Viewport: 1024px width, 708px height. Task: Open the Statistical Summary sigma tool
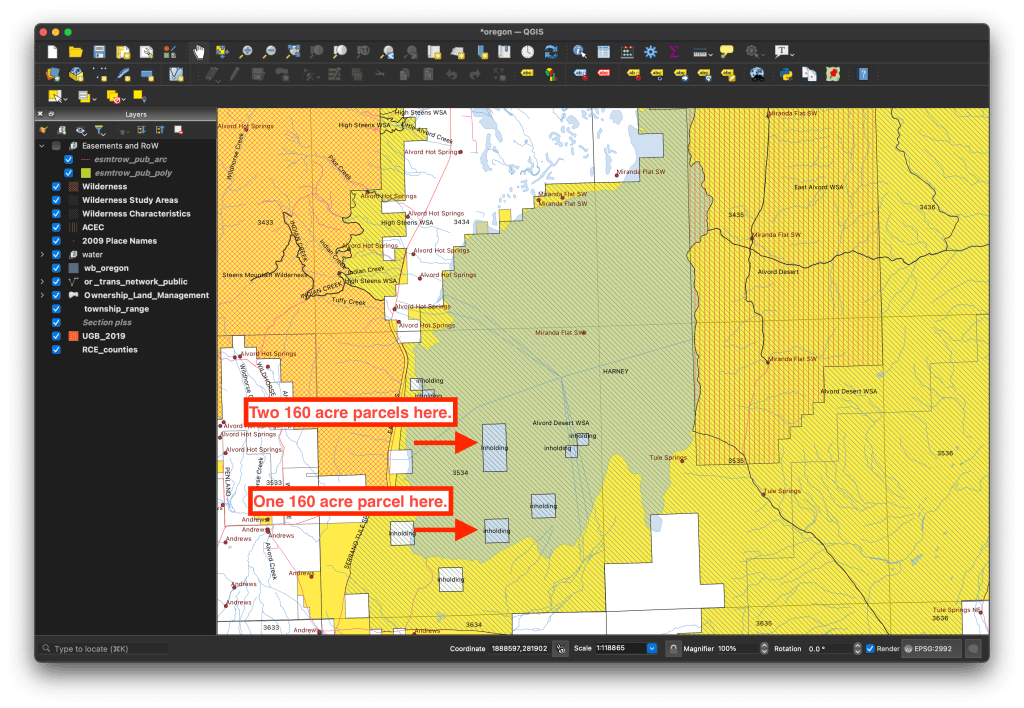pyautogui.click(x=675, y=52)
